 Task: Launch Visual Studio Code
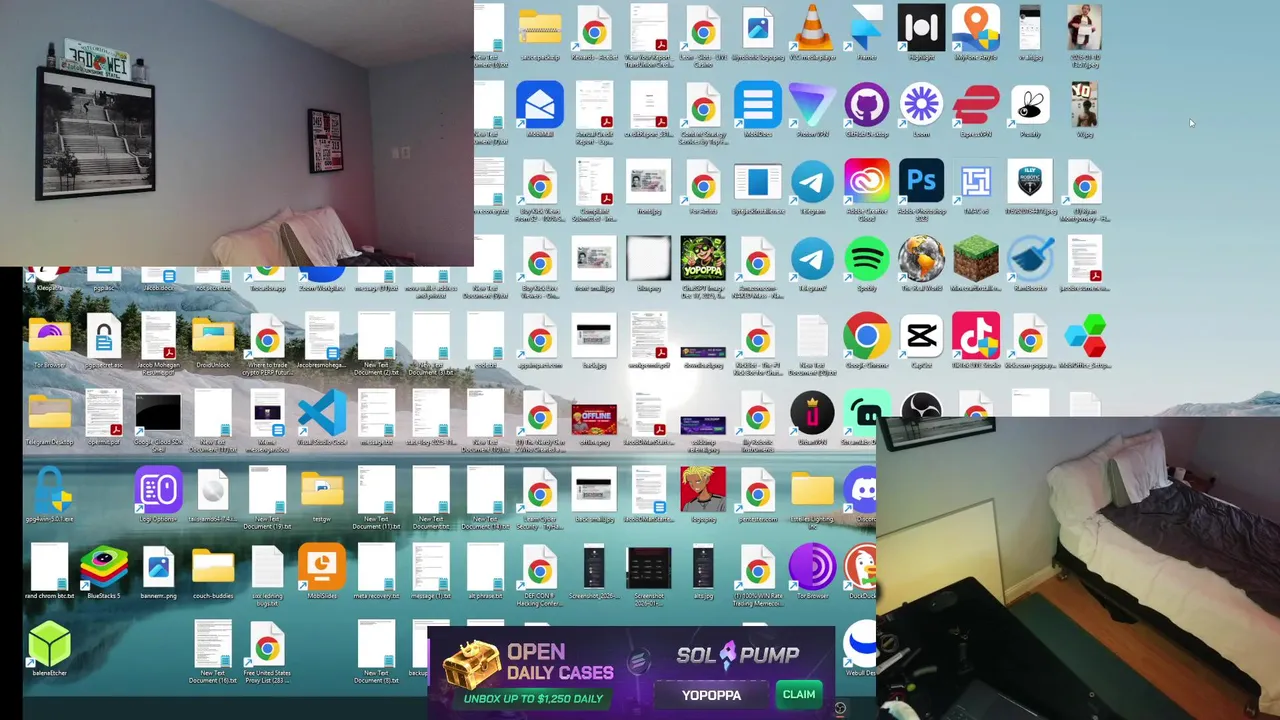click(x=322, y=414)
